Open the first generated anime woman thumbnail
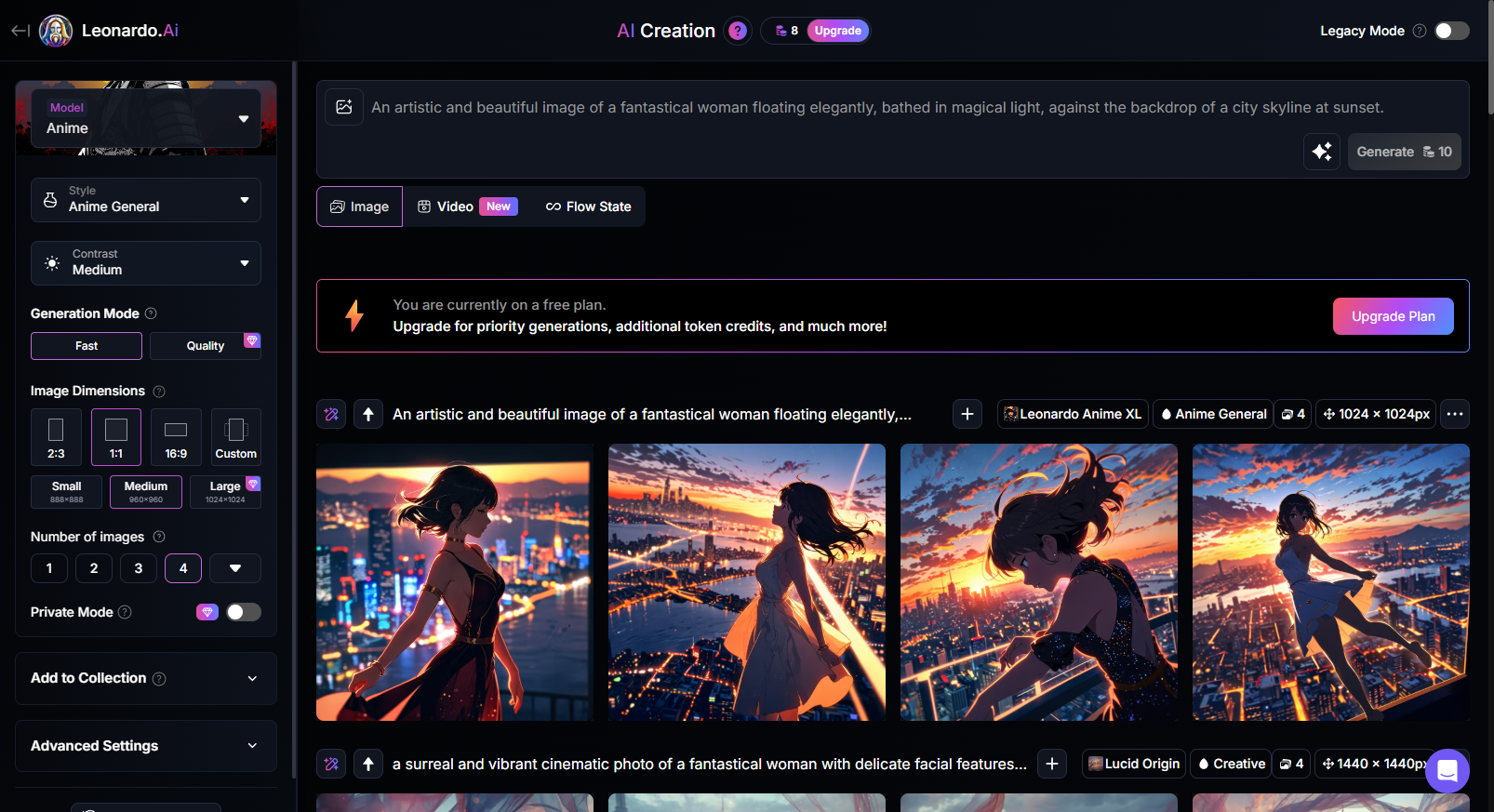The image size is (1494, 812). (455, 582)
